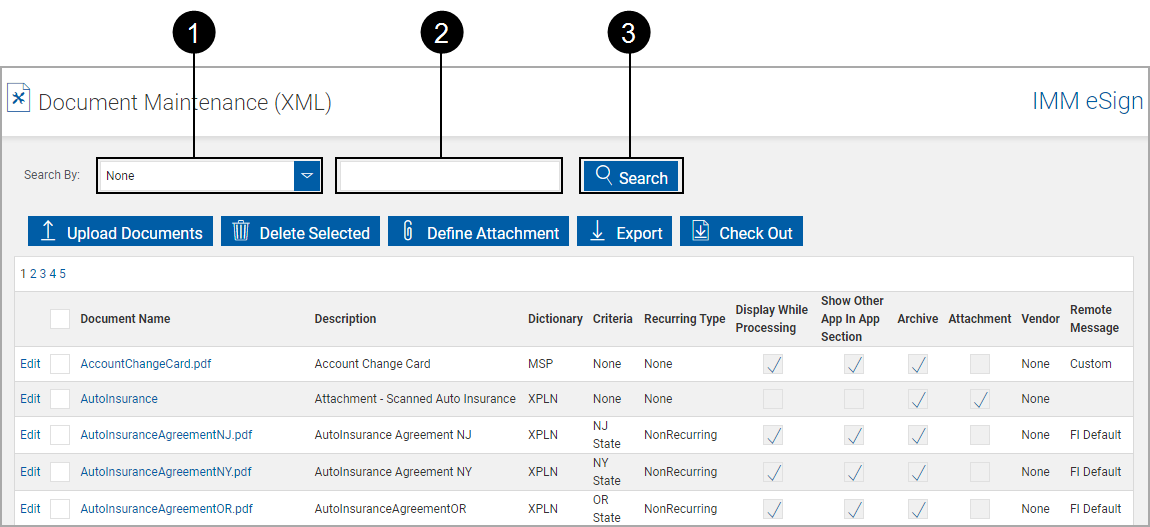This screenshot has width=1150, height=527.
Task: Edit the AutoInsuranceAgreementNY.pdf row
Action: point(30,471)
